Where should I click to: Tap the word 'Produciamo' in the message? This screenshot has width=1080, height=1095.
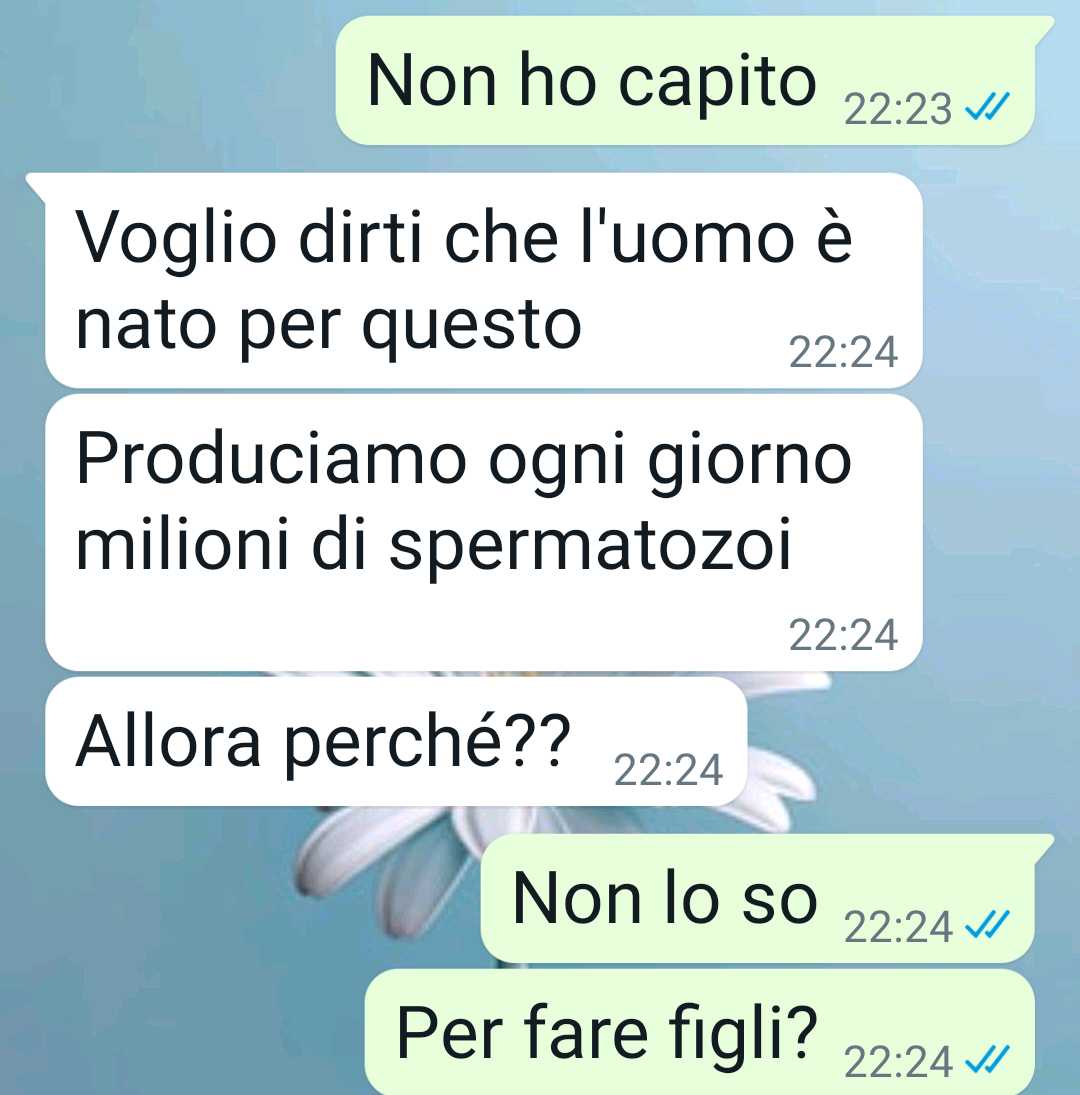pyautogui.click(x=271, y=460)
